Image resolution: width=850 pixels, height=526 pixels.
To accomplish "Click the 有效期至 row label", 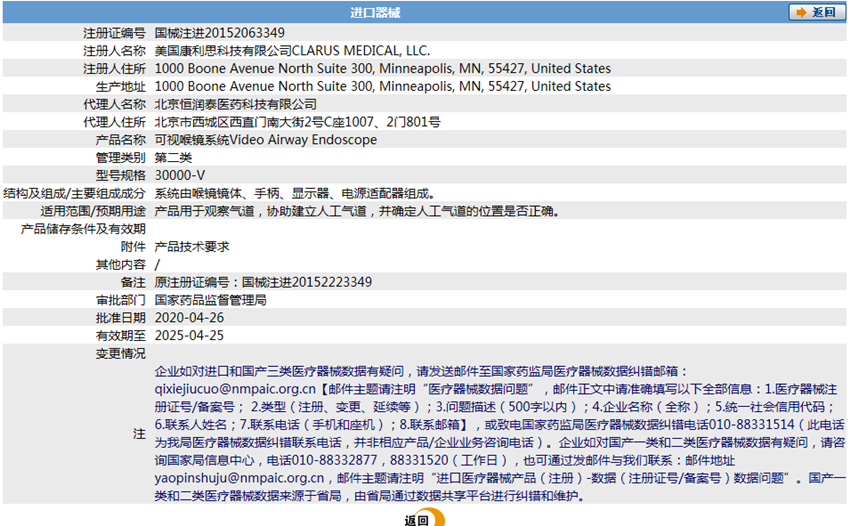I will coord(121,336).
